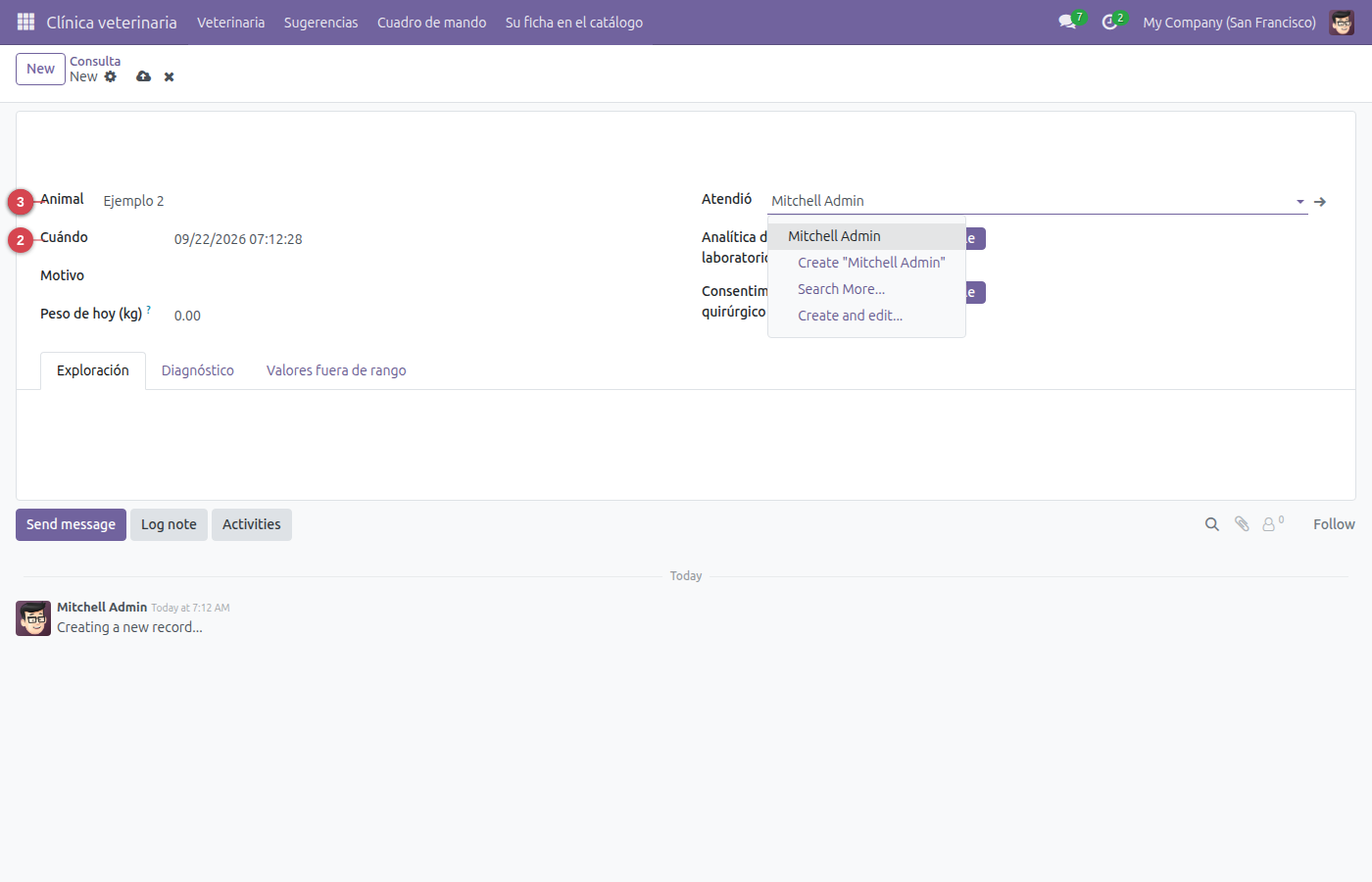Attach files with paperclip icon
The width and height of the screenshot is (1372, 882).
(1242, 524)
